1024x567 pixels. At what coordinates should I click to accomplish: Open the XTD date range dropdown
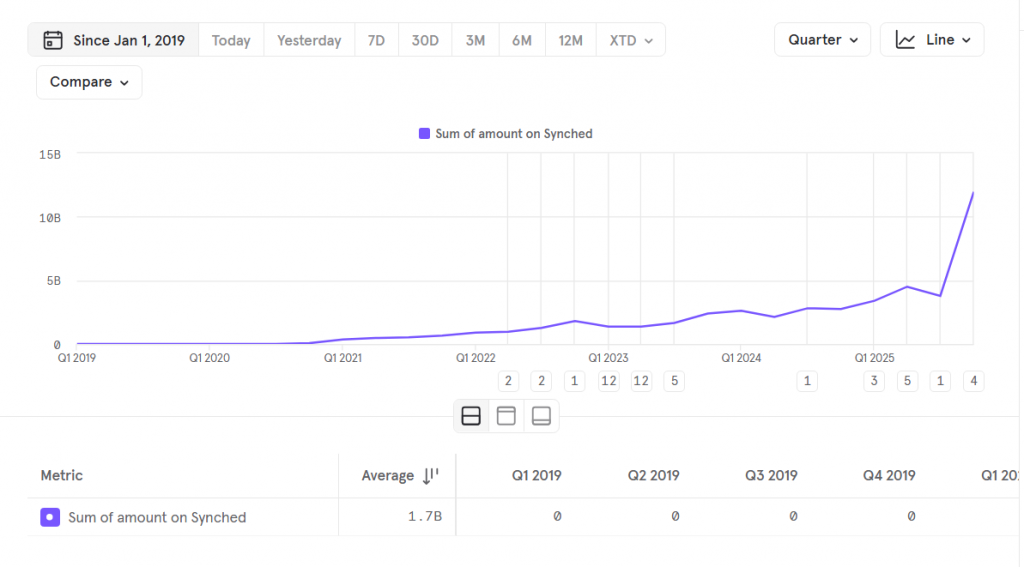[631, 41]
